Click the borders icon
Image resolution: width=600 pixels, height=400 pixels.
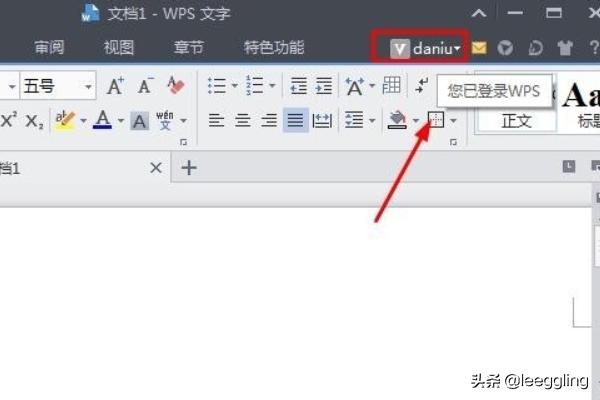coord(436,120)
